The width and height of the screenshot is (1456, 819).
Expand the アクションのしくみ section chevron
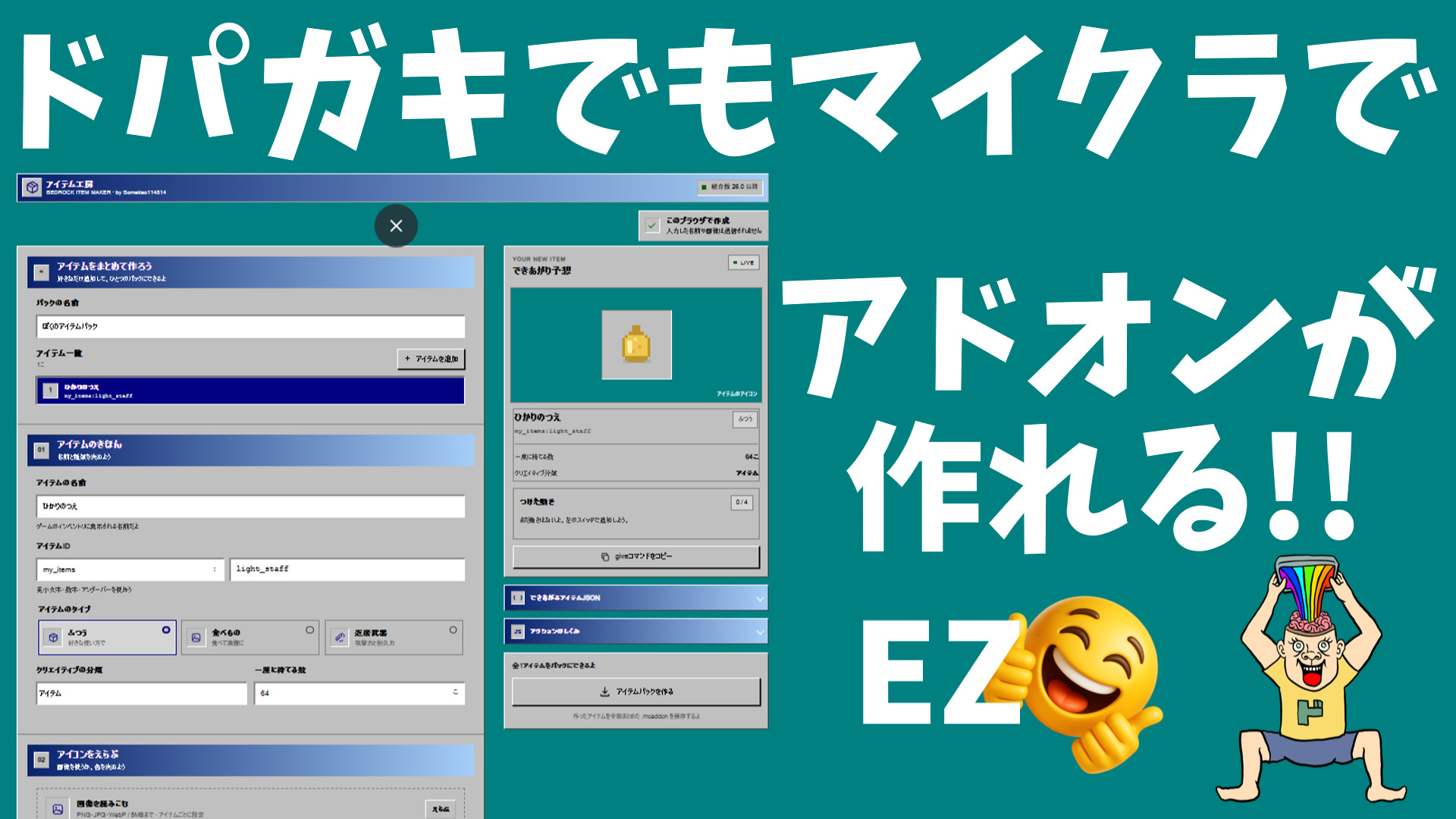tap(760, 632)
